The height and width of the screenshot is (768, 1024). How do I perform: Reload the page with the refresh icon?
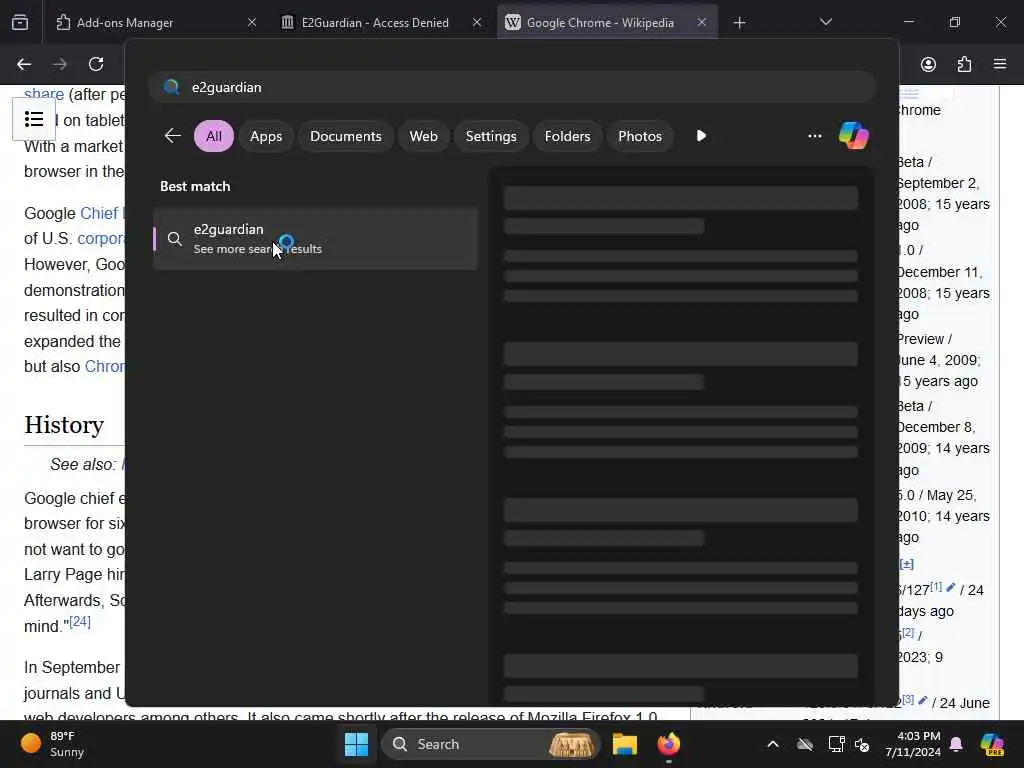coord(96,64)
